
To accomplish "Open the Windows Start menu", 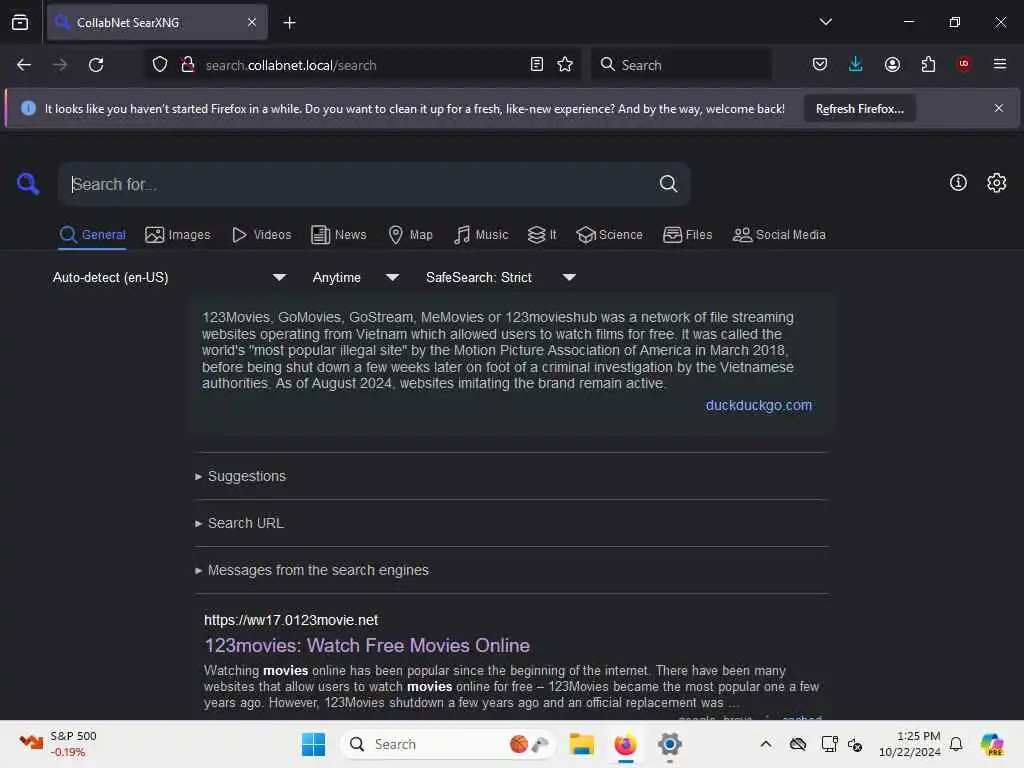I will click(313, 744).
